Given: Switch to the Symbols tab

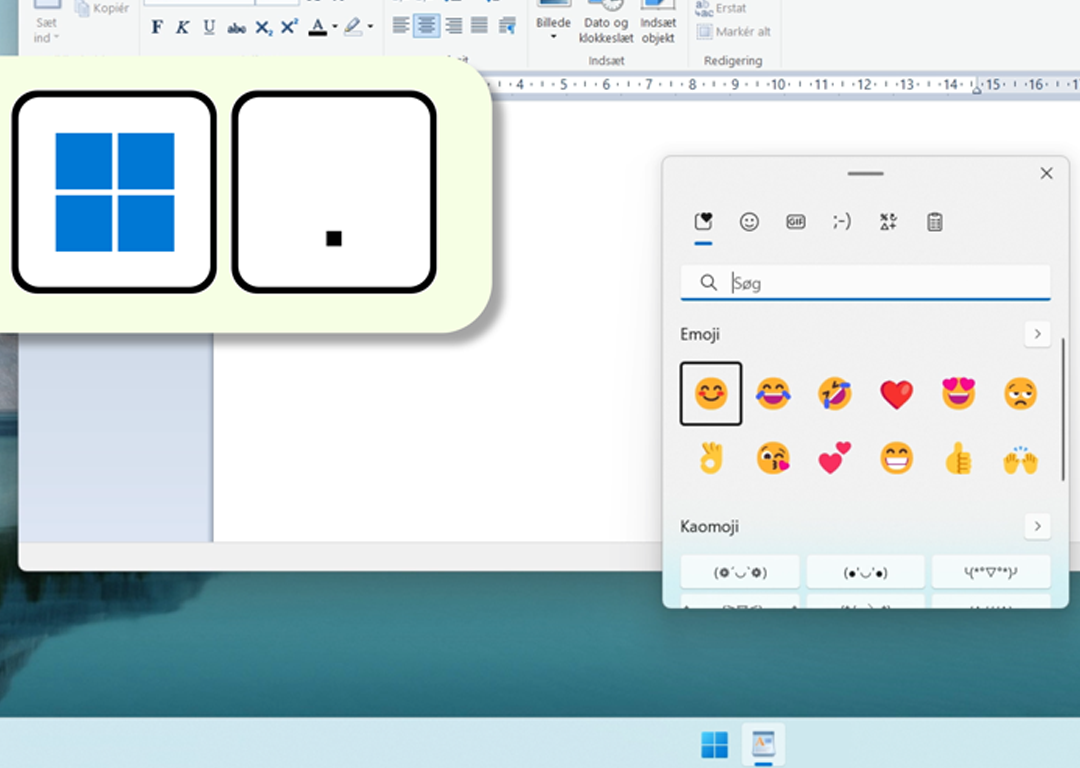Looking at the screenshot, I should pos(888,222).
